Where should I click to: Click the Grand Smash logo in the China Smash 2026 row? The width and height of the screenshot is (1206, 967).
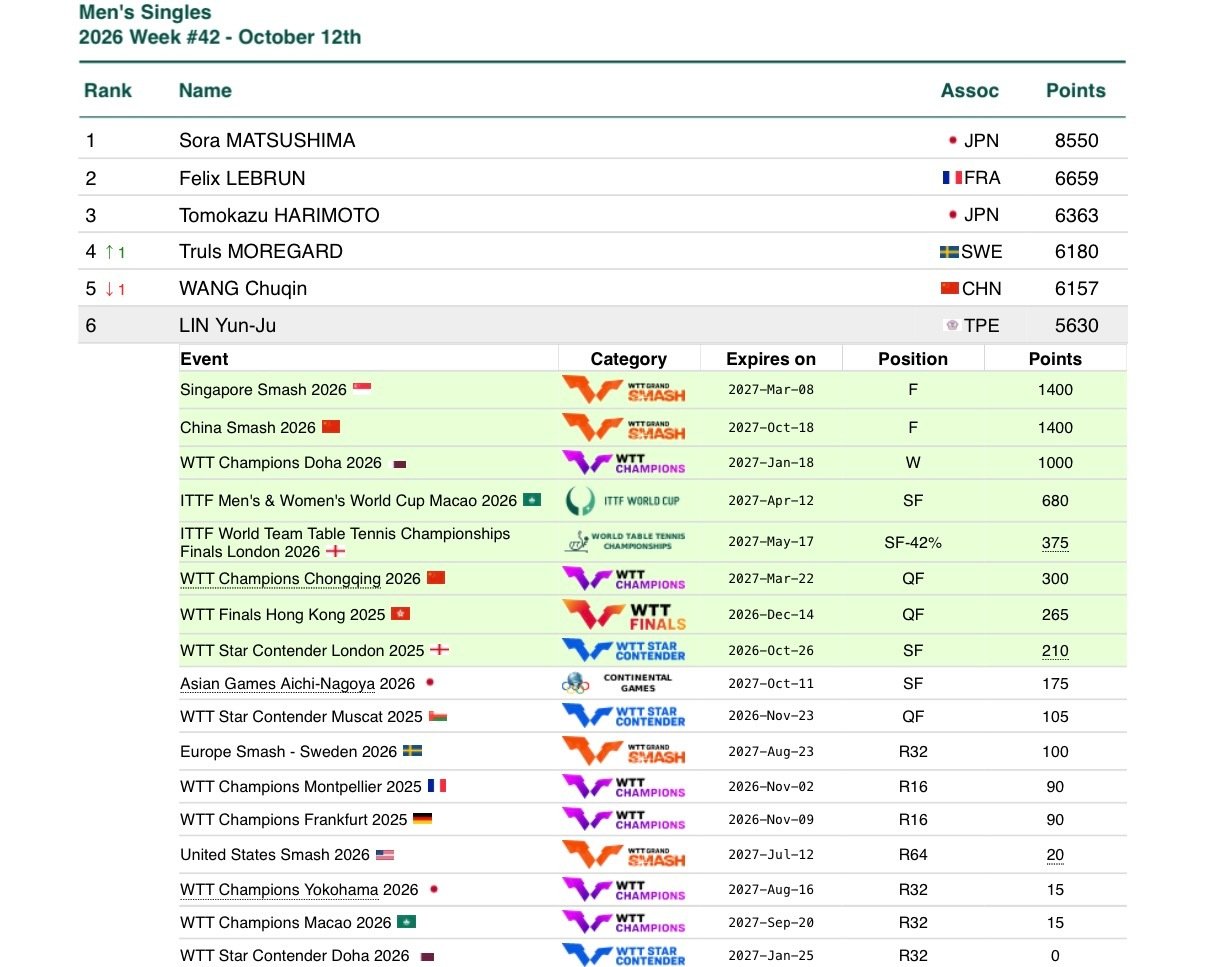tap(624, 427)
